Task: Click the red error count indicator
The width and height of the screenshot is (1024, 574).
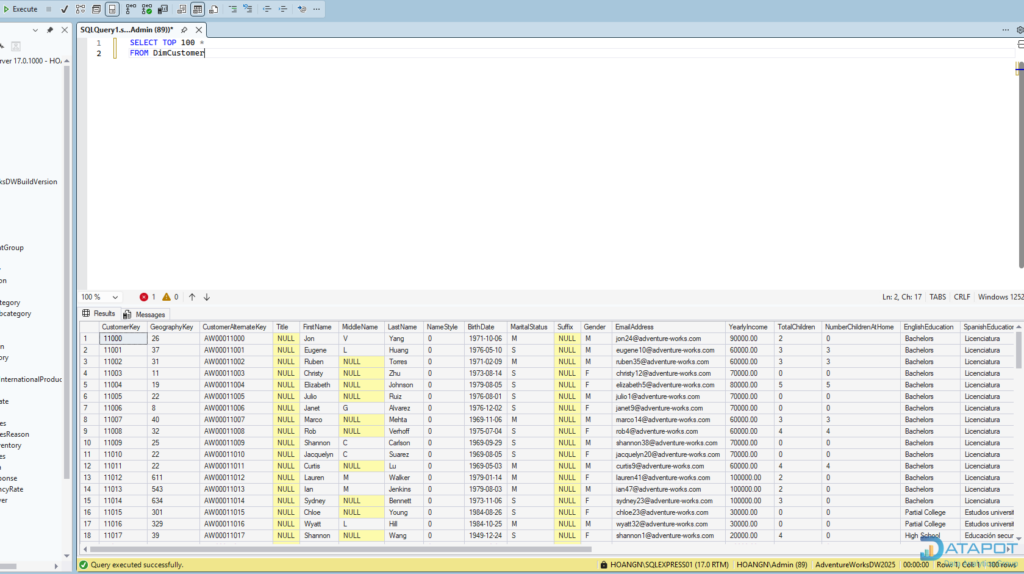Action: [148, 297]
